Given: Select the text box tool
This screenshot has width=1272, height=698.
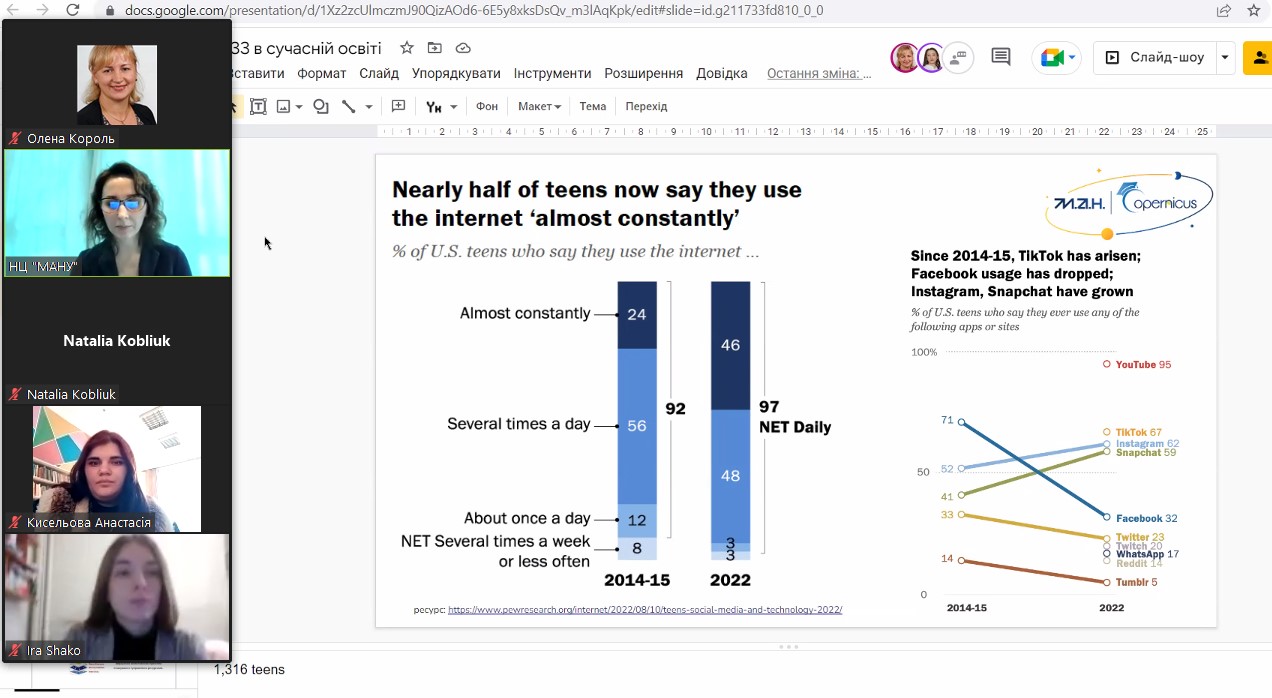Looking at the screenshot, I should coord(258,106).
